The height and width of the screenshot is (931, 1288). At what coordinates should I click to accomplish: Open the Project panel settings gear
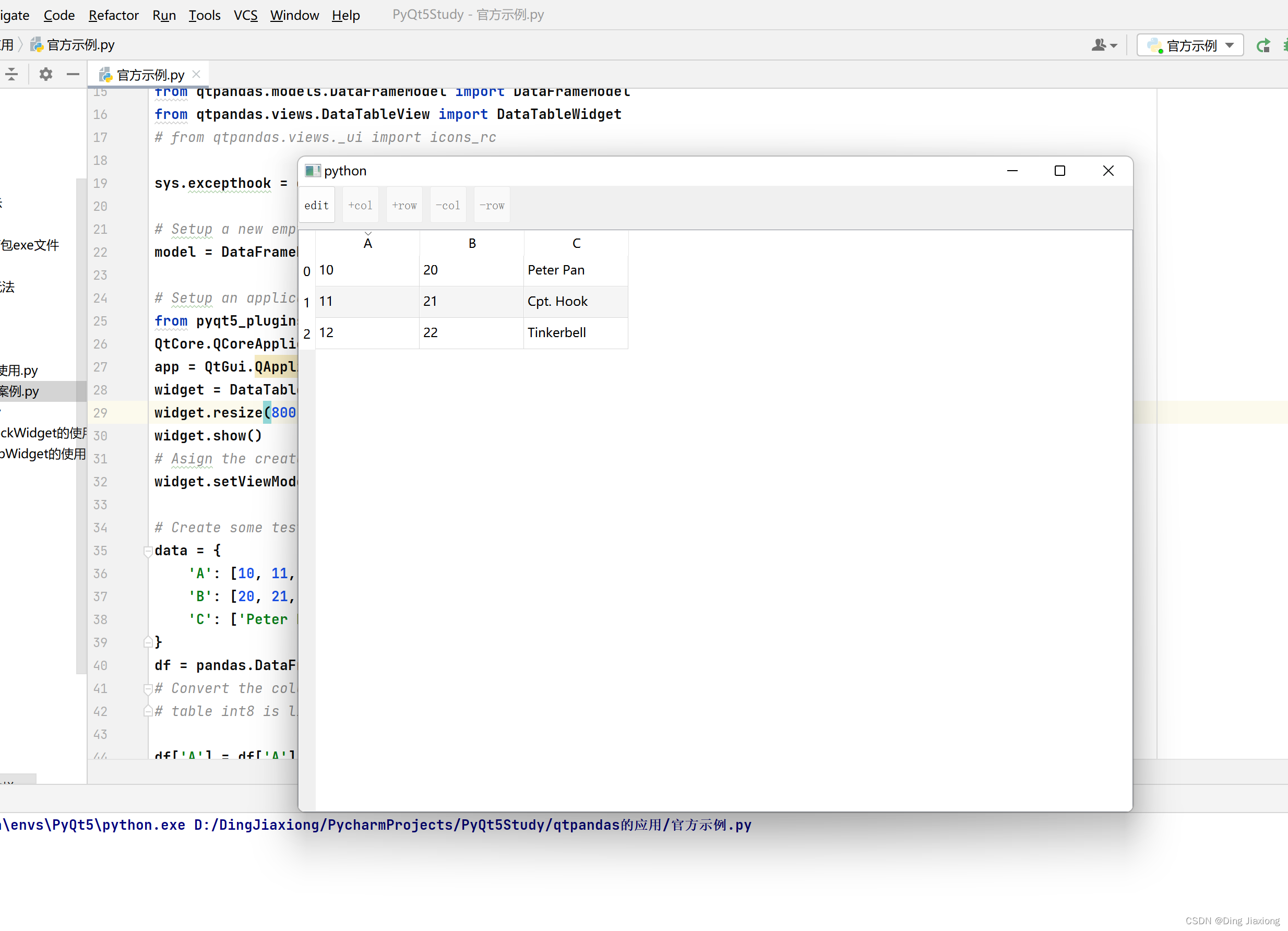(45, 74)
